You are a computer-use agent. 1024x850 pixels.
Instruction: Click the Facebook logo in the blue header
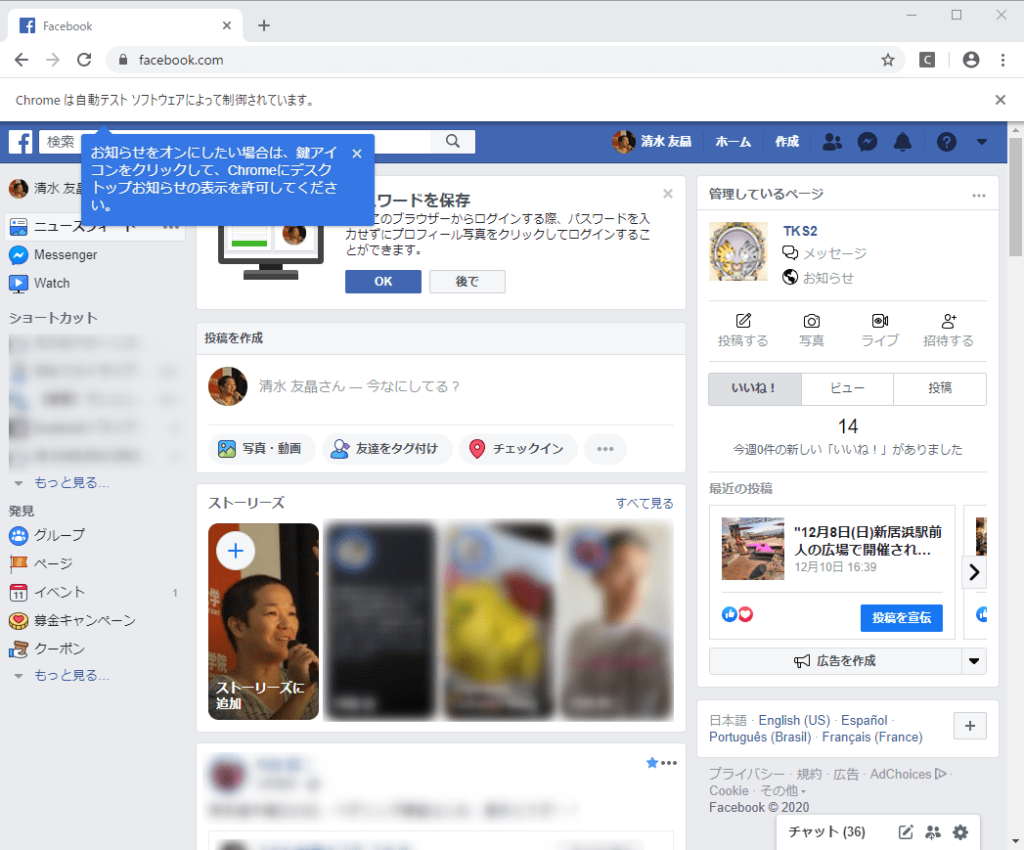pyautogui.click(x=20, y=142)
